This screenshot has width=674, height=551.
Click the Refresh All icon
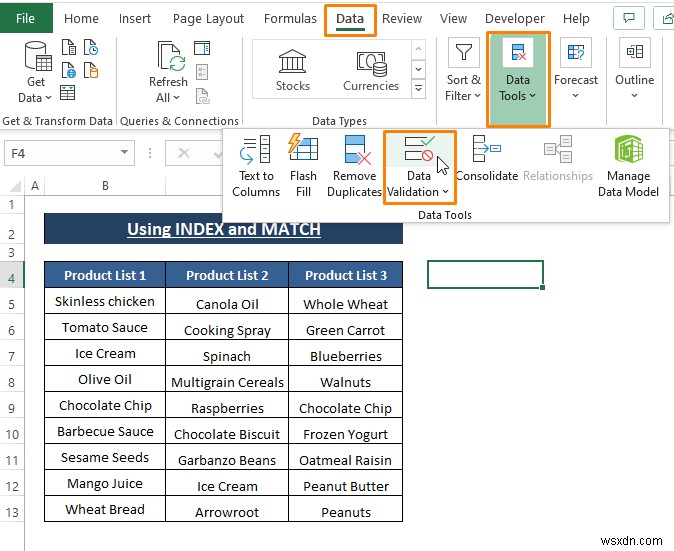171,55
